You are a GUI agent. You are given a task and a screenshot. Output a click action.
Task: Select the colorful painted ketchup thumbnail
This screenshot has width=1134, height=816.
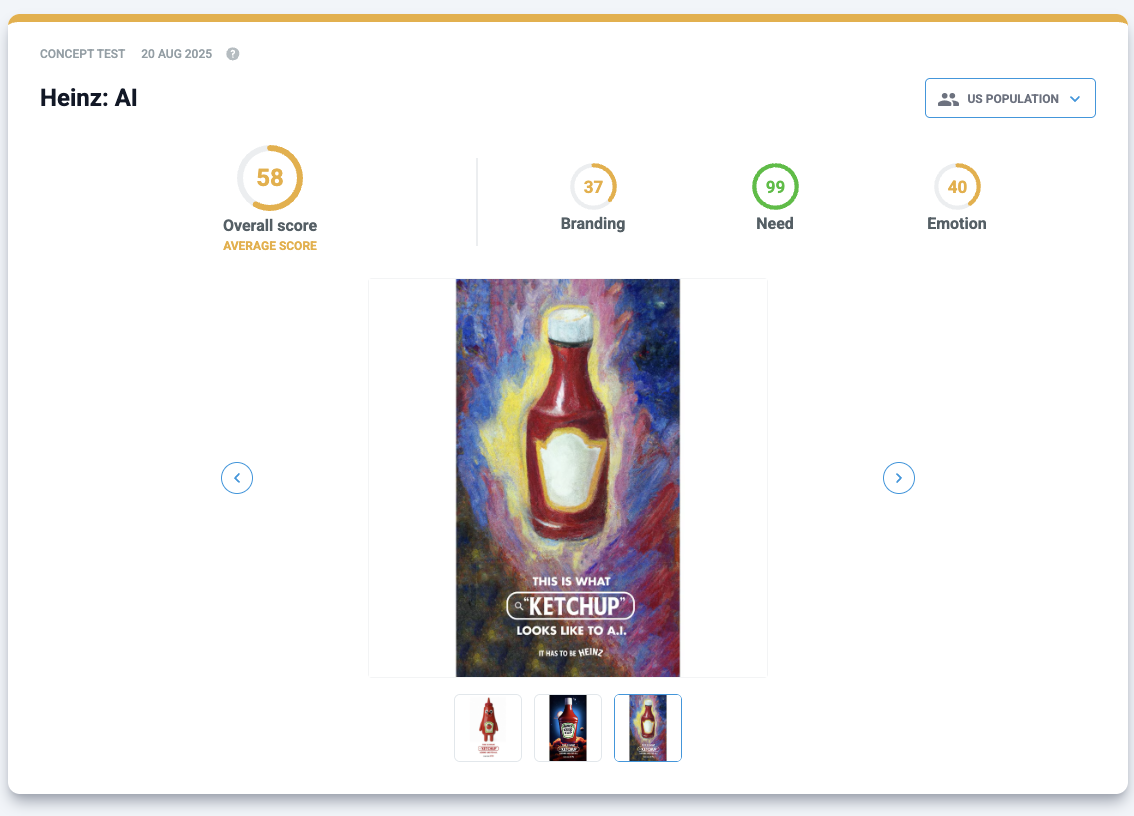[648, 728]
